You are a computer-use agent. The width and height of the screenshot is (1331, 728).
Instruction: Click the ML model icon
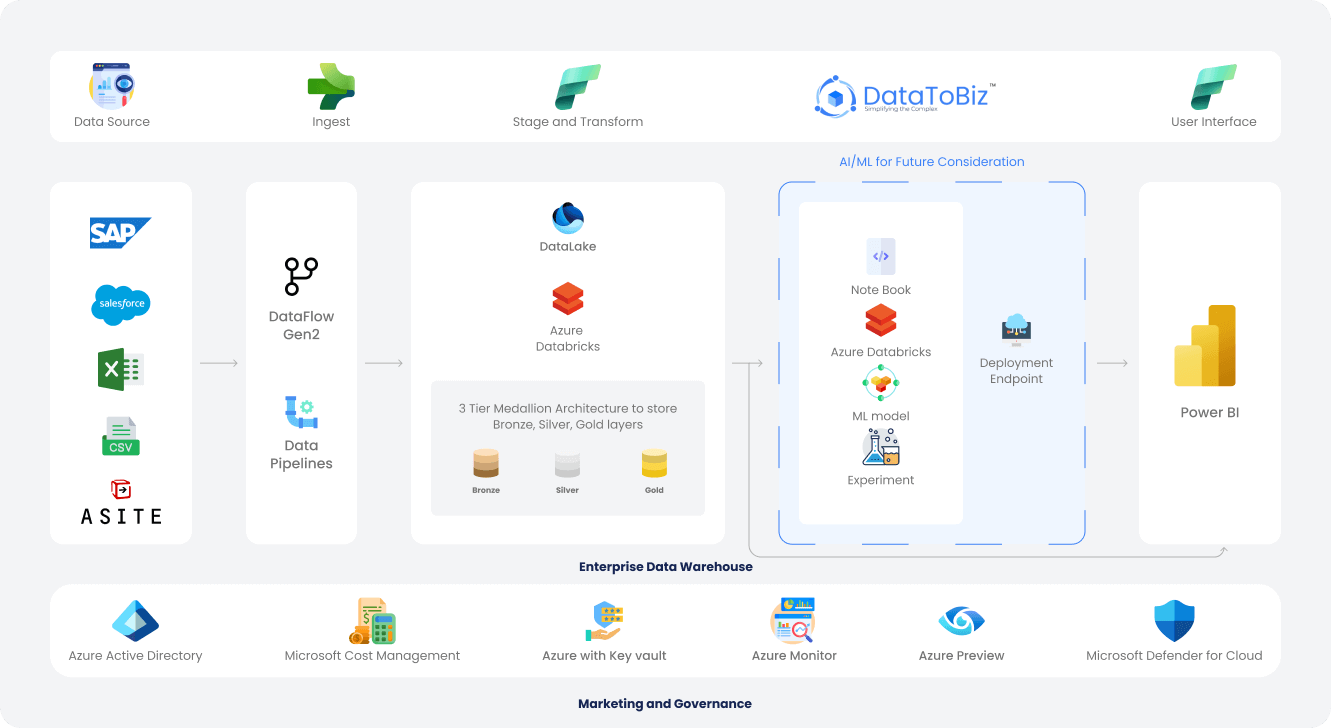(x=881, y=384)
